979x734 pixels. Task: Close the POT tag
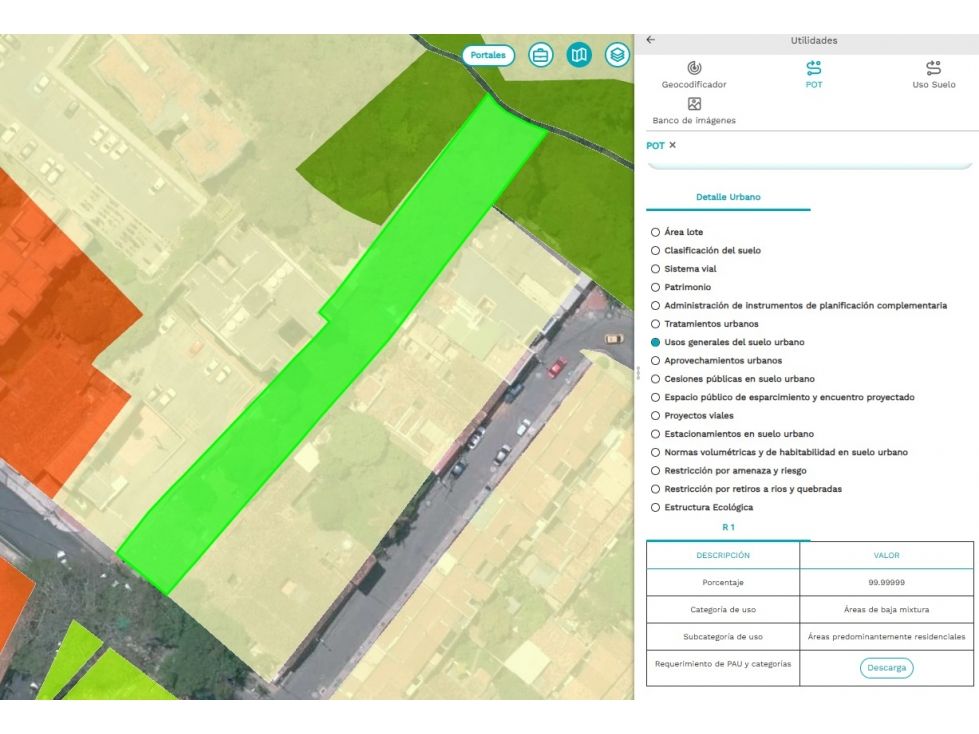(672, 145)
